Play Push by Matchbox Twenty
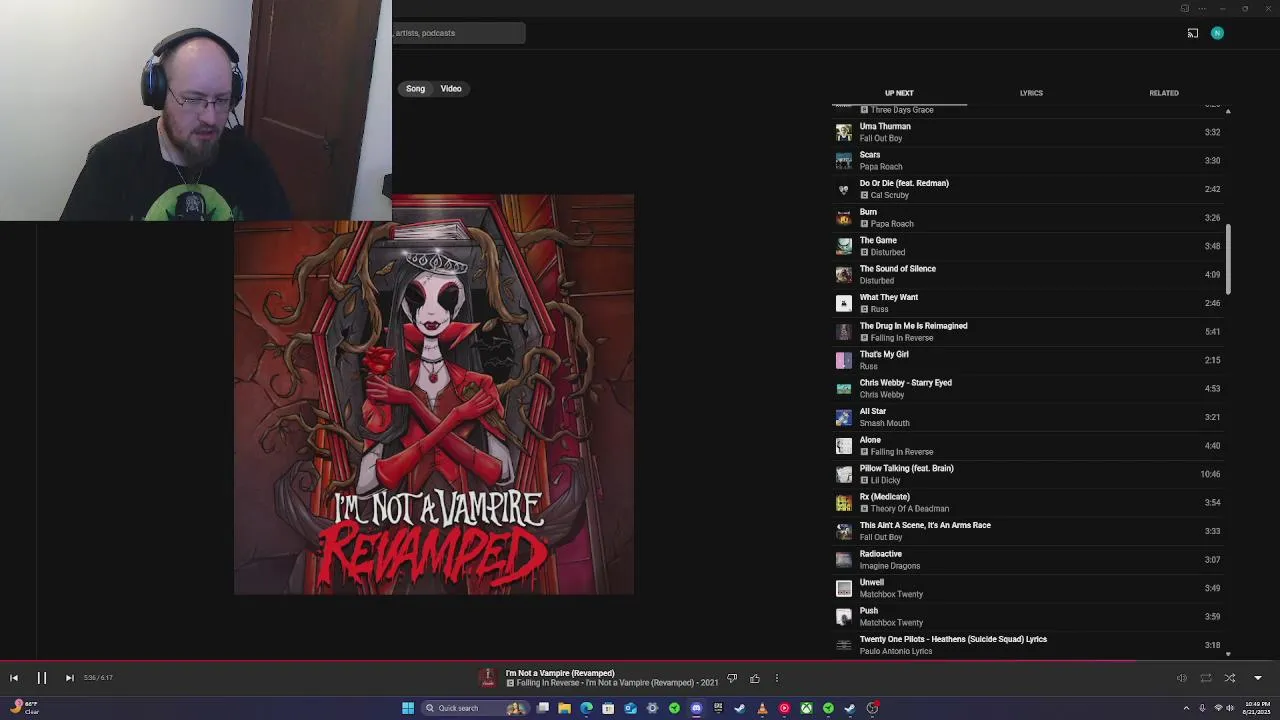The height and width of the screenshot is (720, 1280). pyautogui.click(x=1028, y=617)
